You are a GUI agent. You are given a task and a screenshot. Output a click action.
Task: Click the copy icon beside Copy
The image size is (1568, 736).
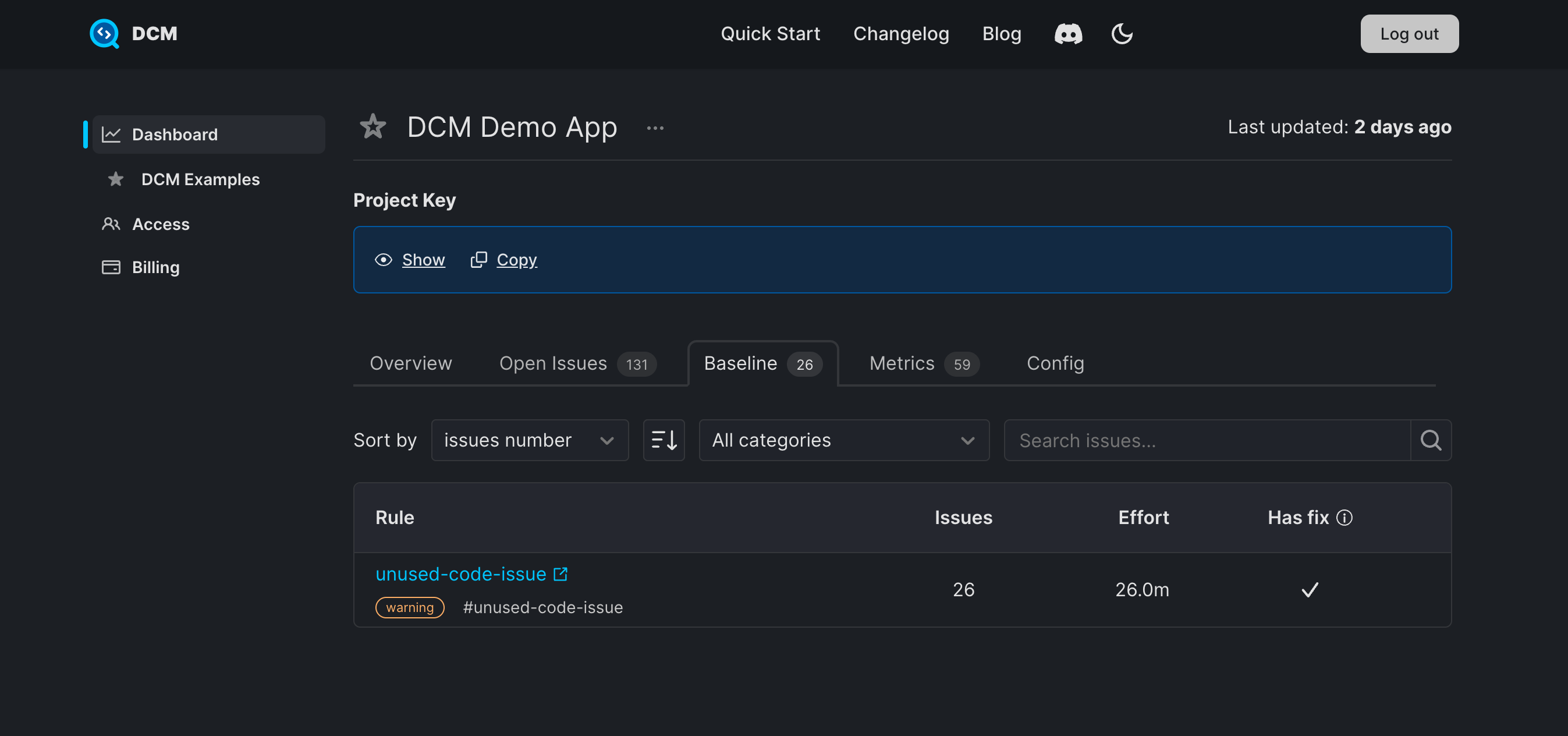point(478,260)
